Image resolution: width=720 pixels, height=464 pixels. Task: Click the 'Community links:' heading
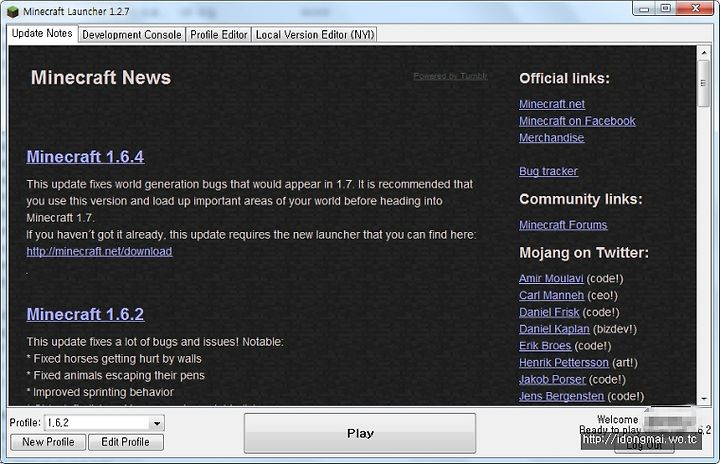pyautogui.click(x=581, y=199)
